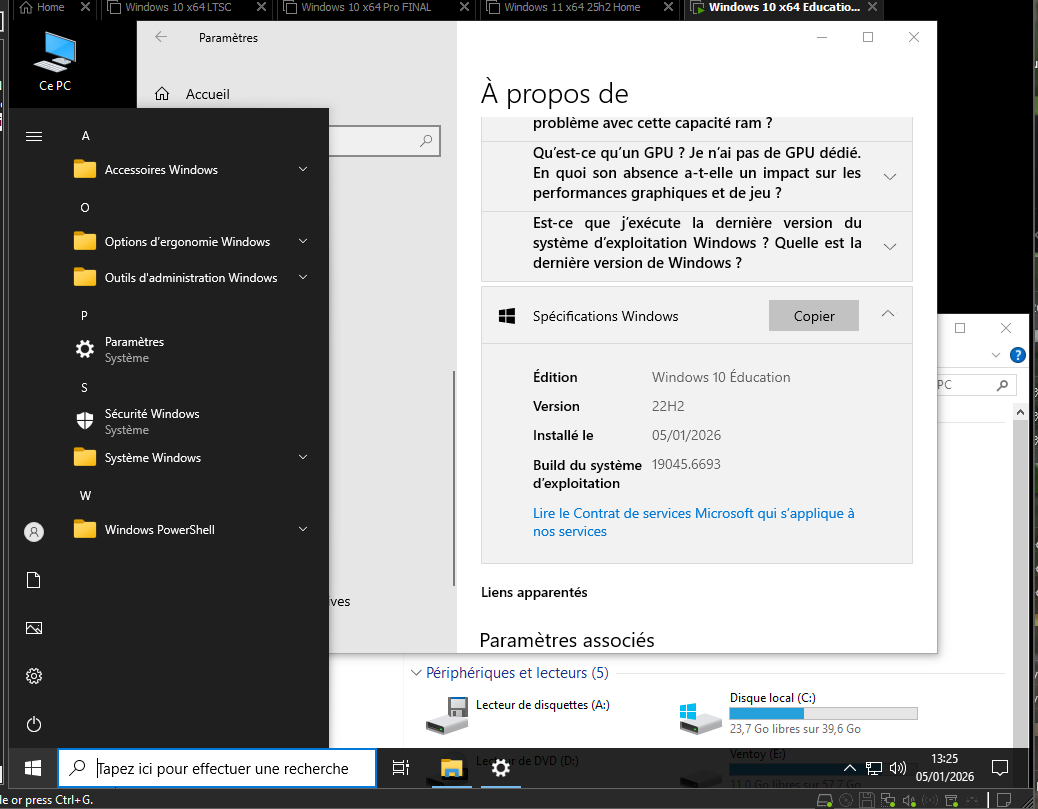This screenshot has height=809, width=1038.
Task: Switch to File Explorer on taskbar
Action: pyautogui.click(x=451, y=768)
